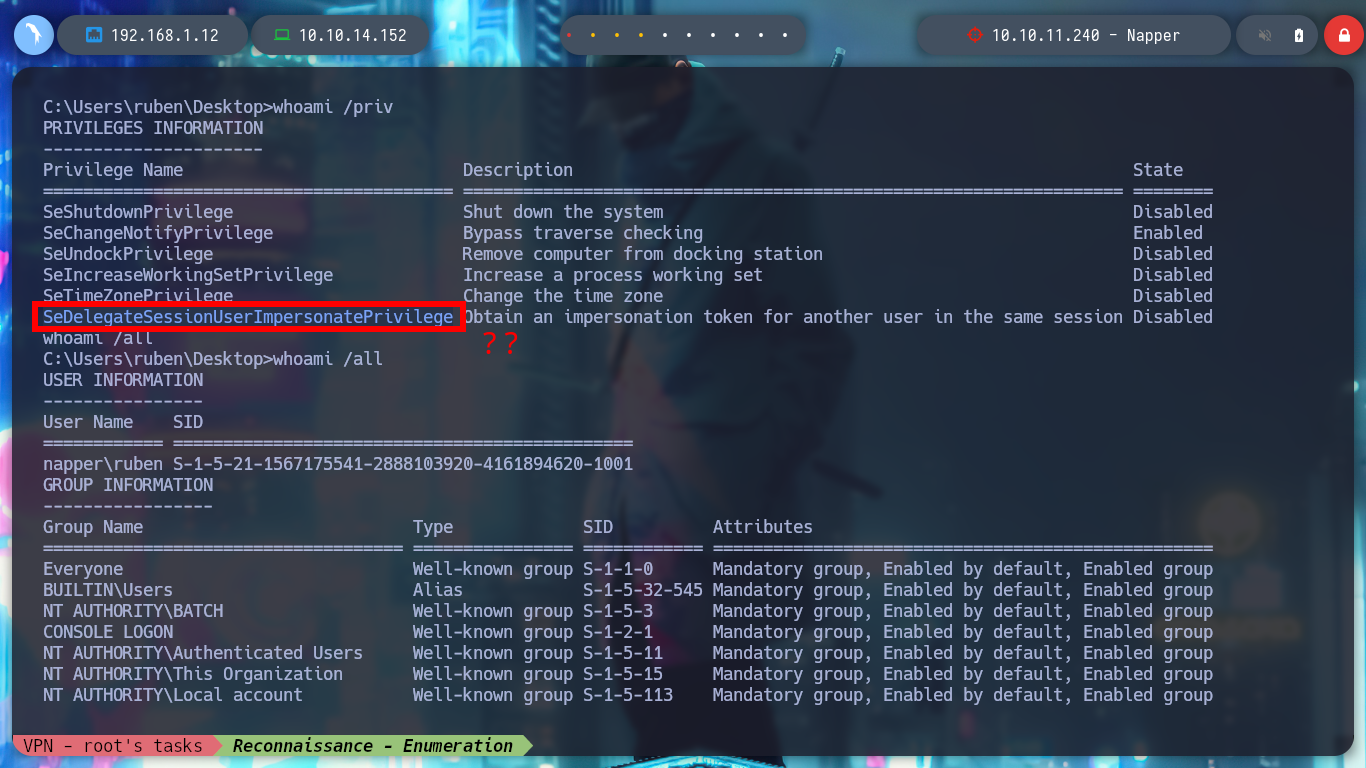Select the fifth workspace dot
Screen dimensions: 1366x768
tap(665, 36)
